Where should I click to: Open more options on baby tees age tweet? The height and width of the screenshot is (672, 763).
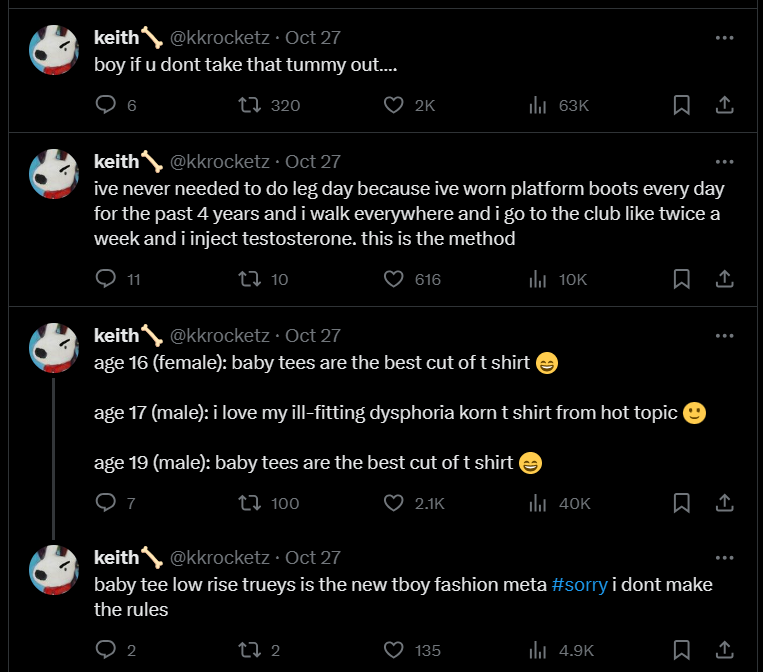click(x=725, y=335)
